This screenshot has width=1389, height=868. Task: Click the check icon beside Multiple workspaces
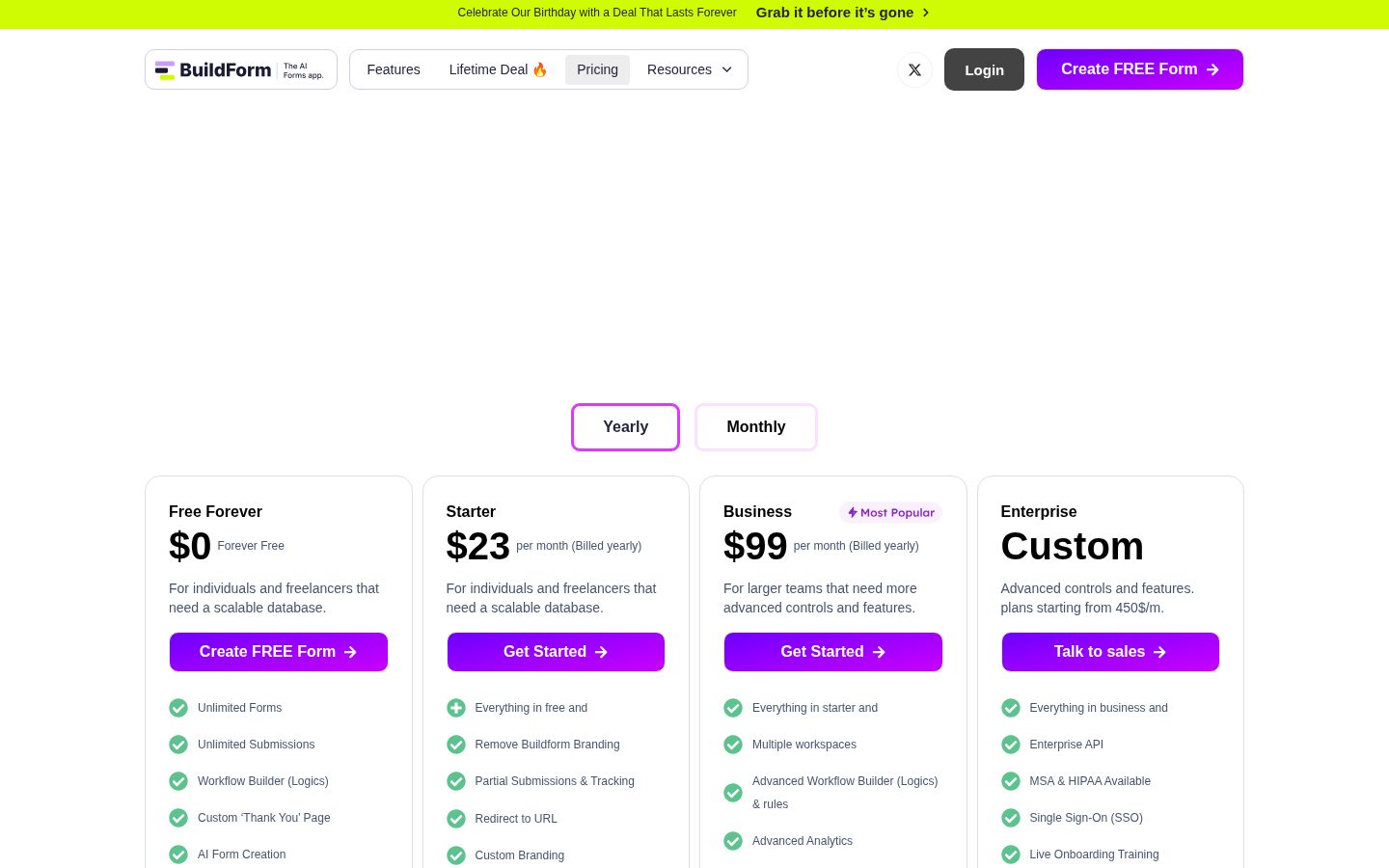tap(733, 745)
